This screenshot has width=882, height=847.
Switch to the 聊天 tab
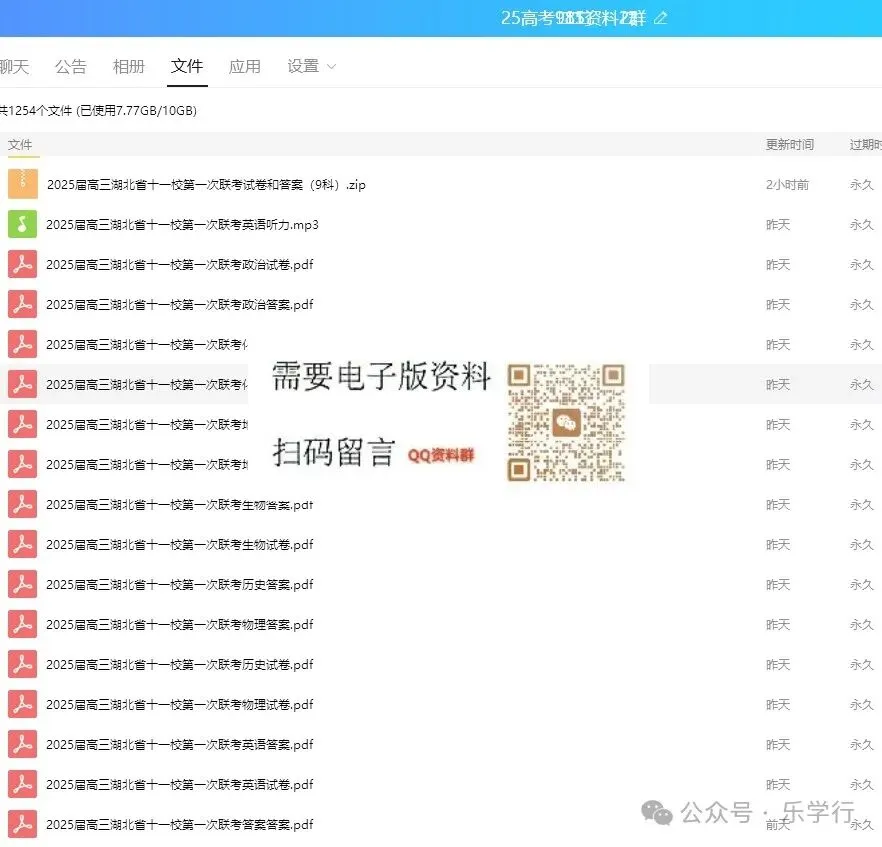click(14, 66)
